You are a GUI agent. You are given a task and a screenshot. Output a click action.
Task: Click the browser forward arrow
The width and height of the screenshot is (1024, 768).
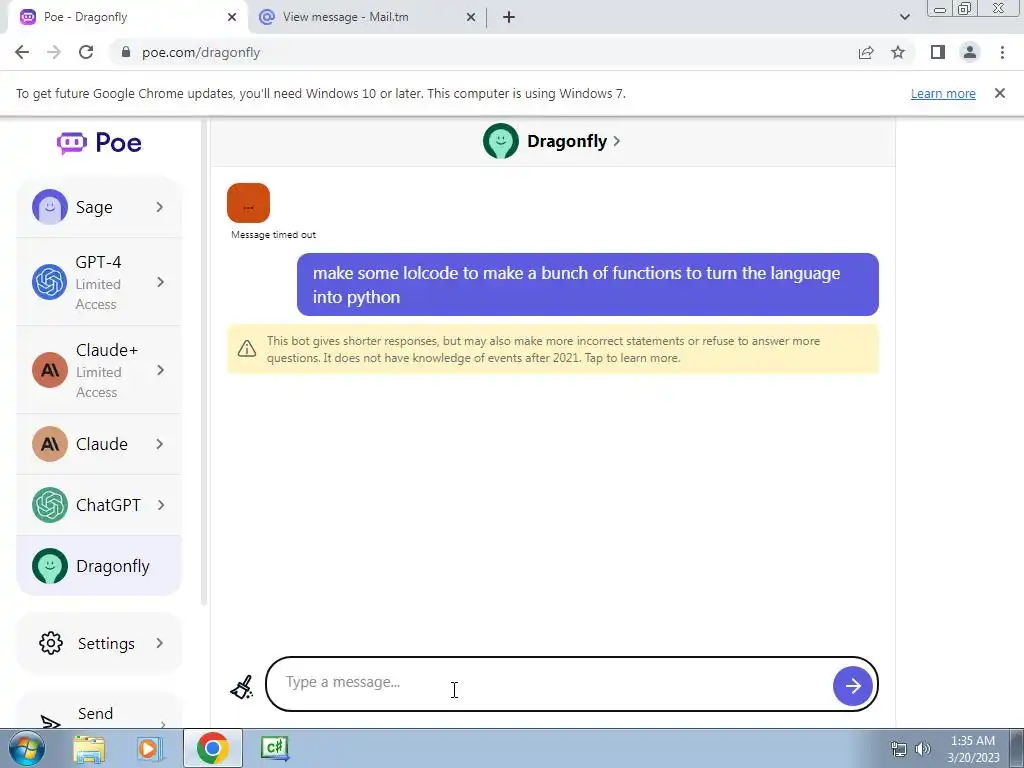click(54, 52)
